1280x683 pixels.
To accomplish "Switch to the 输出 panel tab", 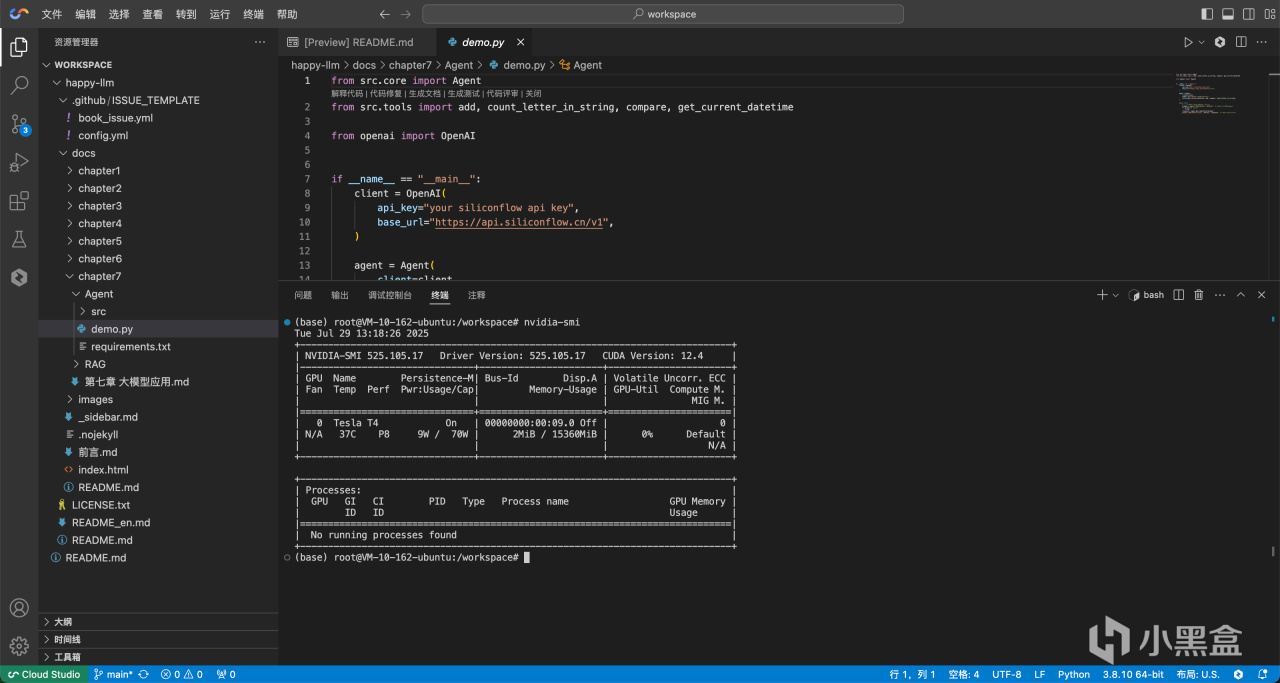I will (x=340, y=295).
